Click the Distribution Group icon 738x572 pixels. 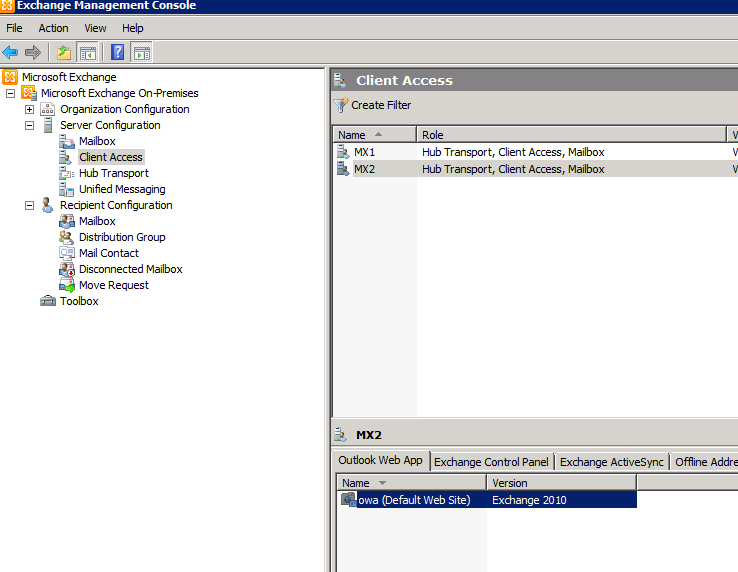67,237
